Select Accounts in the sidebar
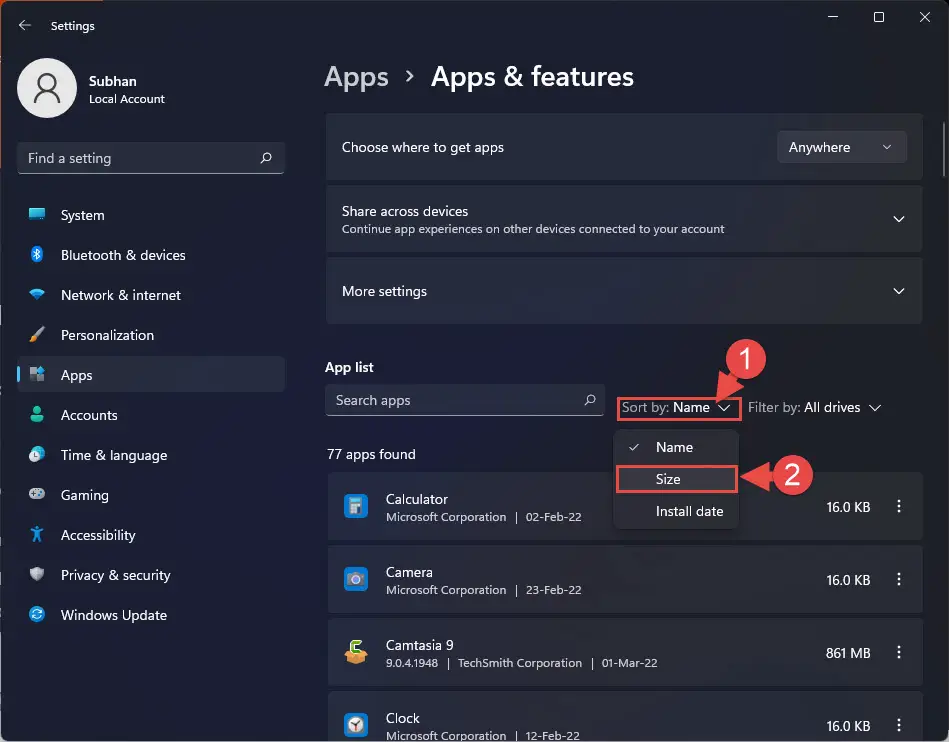The width and height of the screenshot is (949, 742). click(151, 415)
